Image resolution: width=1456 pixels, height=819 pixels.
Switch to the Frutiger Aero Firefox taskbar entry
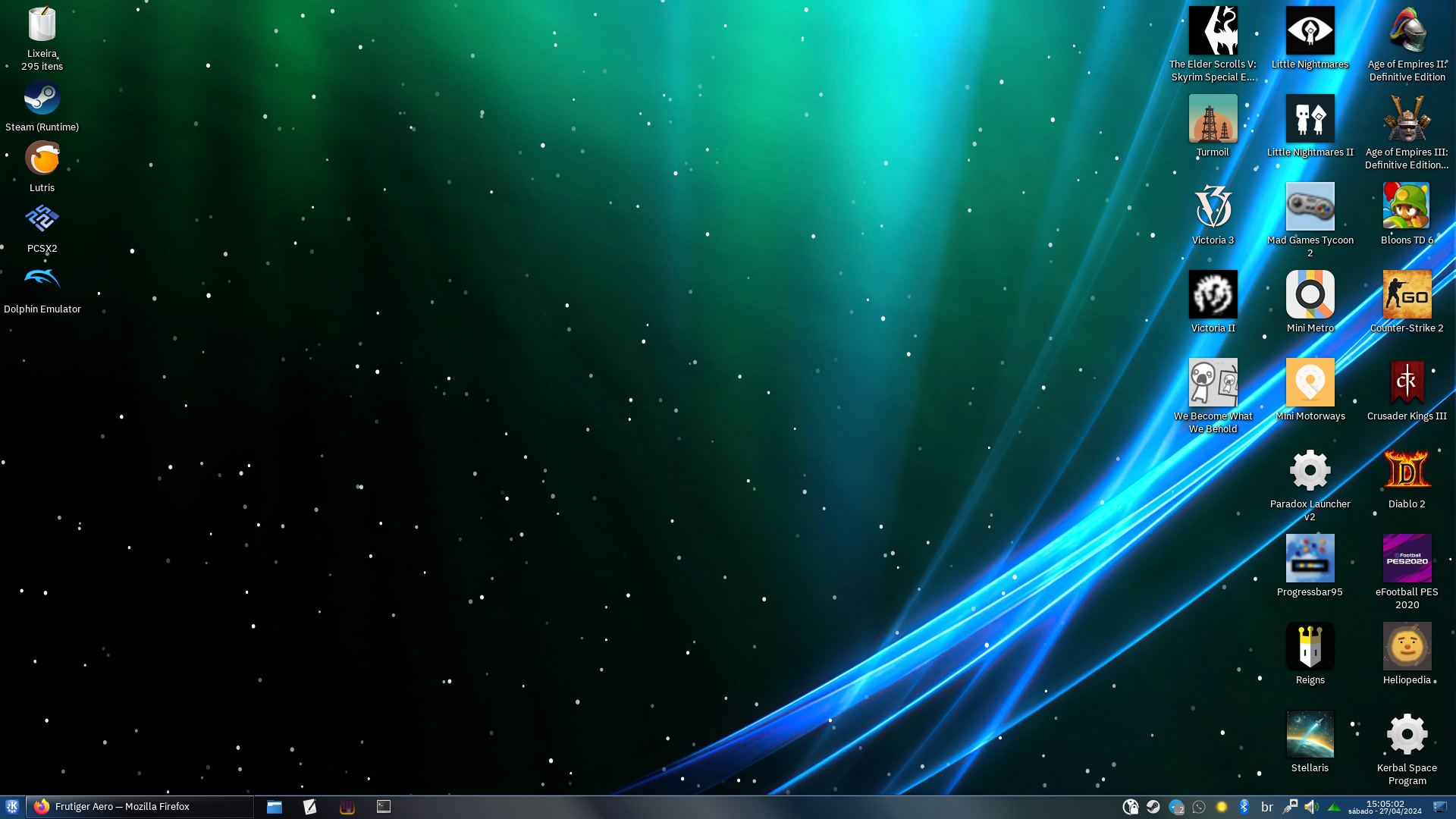[x=140, y=807]
